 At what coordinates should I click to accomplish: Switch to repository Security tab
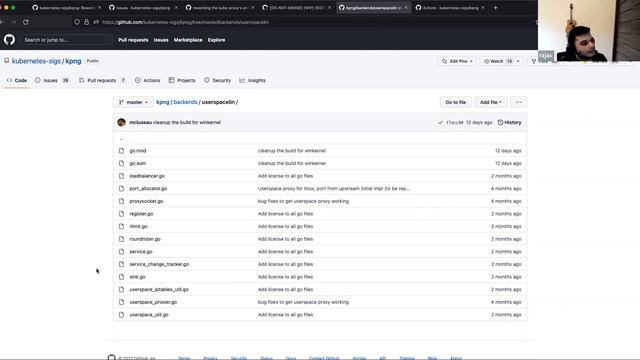218,80
